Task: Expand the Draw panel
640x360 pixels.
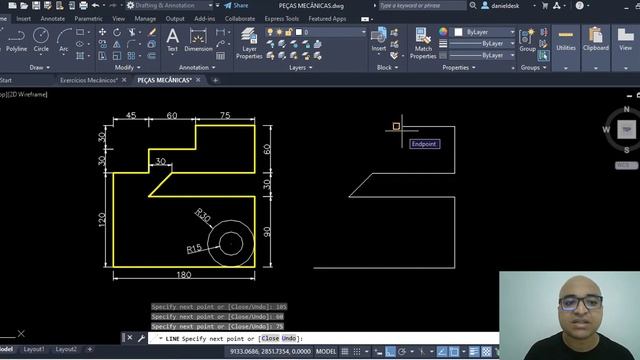Action: pyautogui.click(x=39, y=67)
